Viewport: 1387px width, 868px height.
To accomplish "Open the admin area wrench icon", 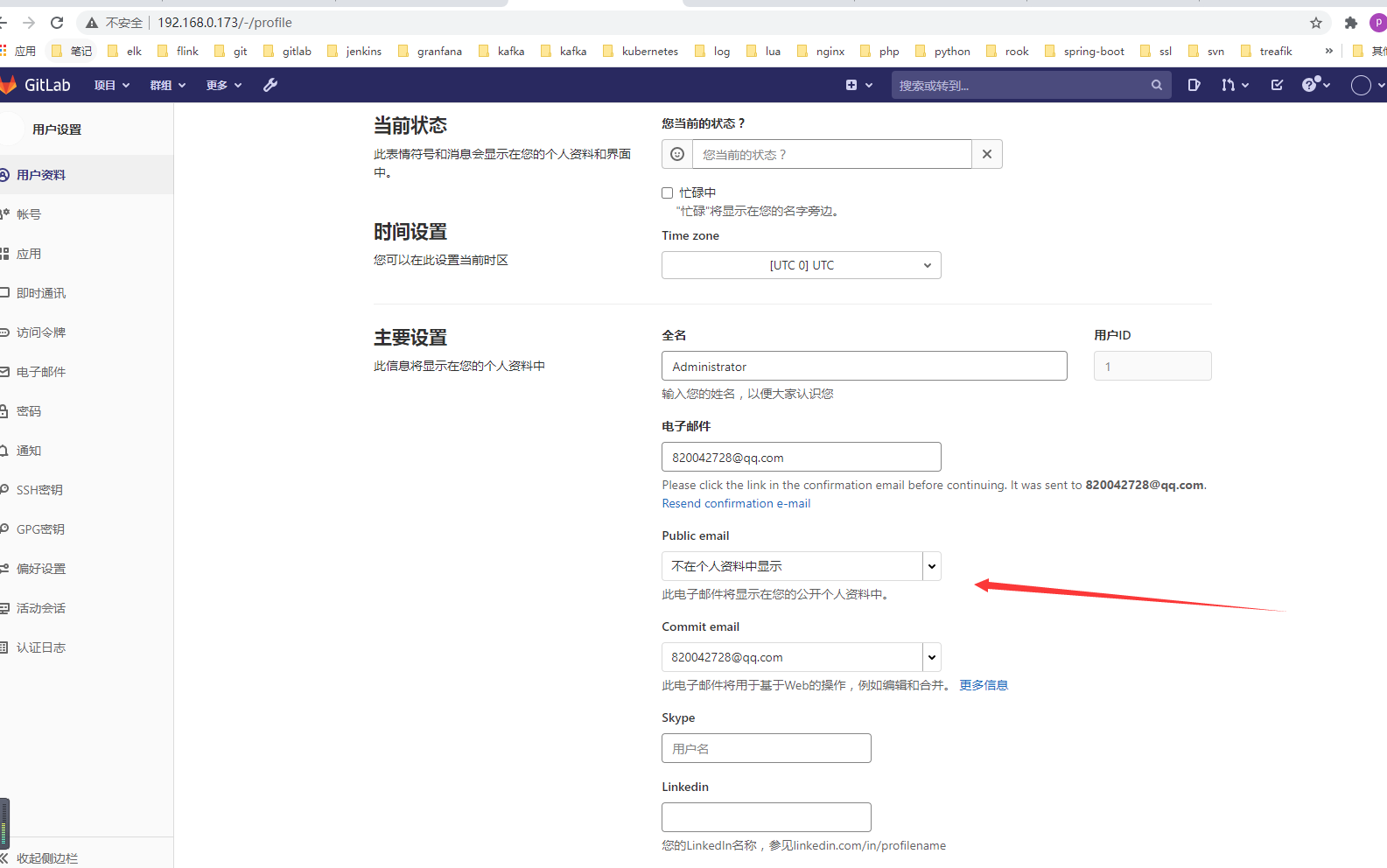I will [x=270, y=85].
